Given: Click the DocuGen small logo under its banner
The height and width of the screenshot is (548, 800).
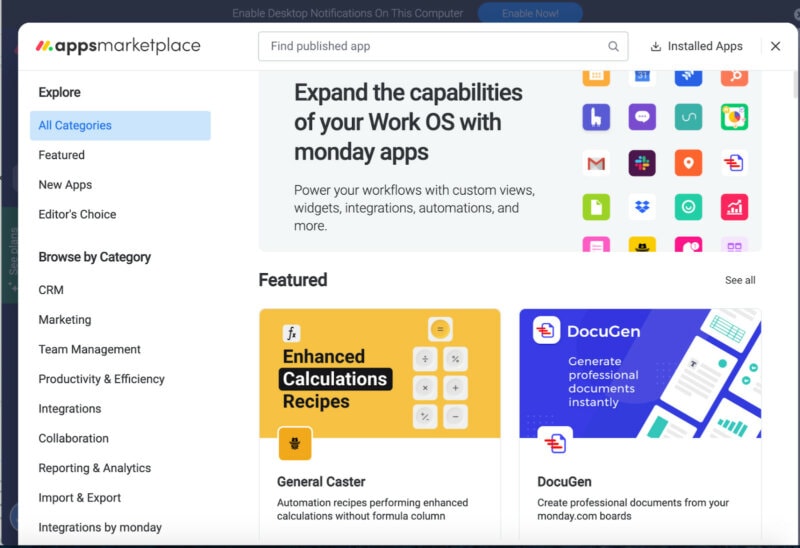Looking at the screenshot, I should coord(555,443).
